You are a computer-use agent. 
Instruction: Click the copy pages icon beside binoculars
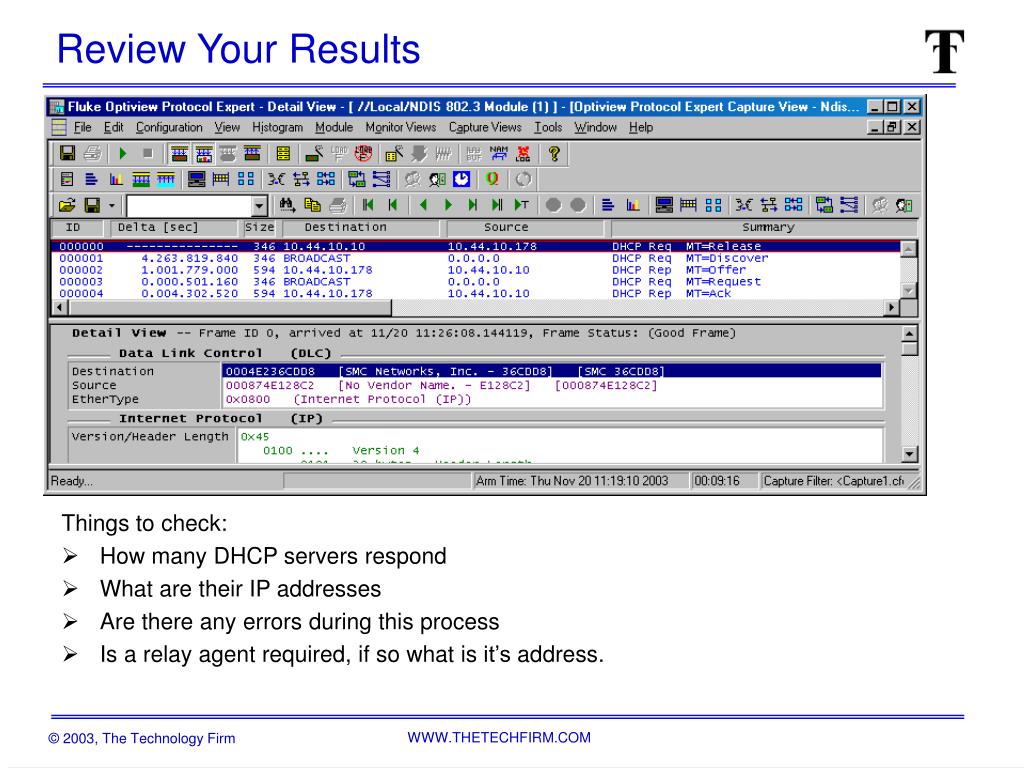coord(312,206)
